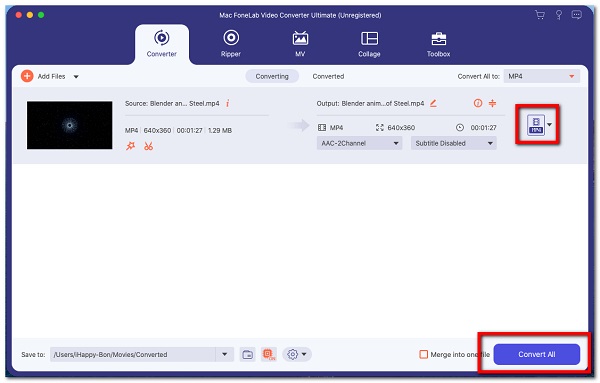600x383 pixels.
Task: Toggle hardware acceleration chip icon
Action: pos(269,354)
